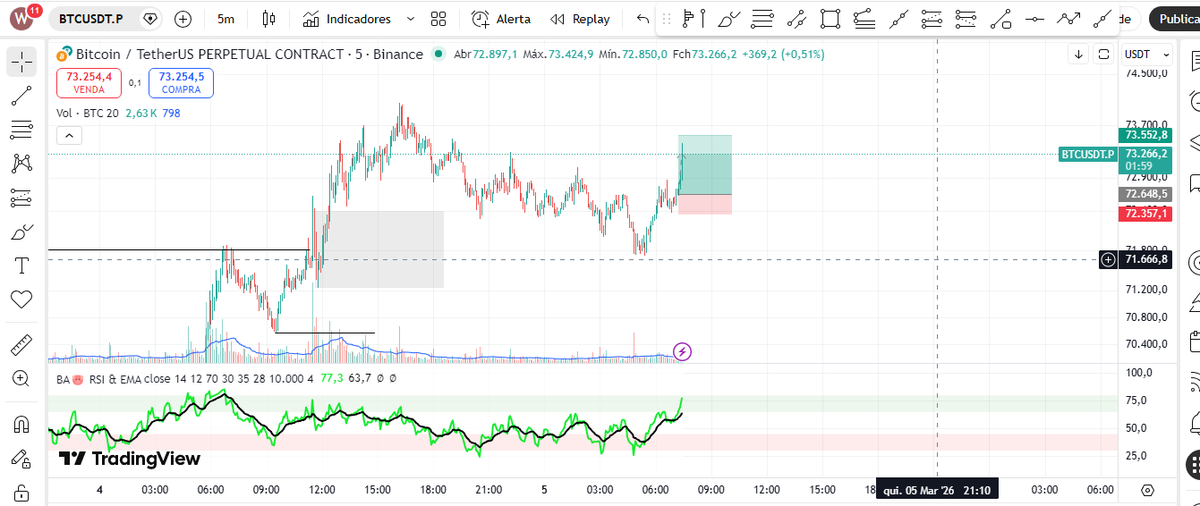
Task: Click the Vol · BTC indicator legend
Action: (88, 113)
